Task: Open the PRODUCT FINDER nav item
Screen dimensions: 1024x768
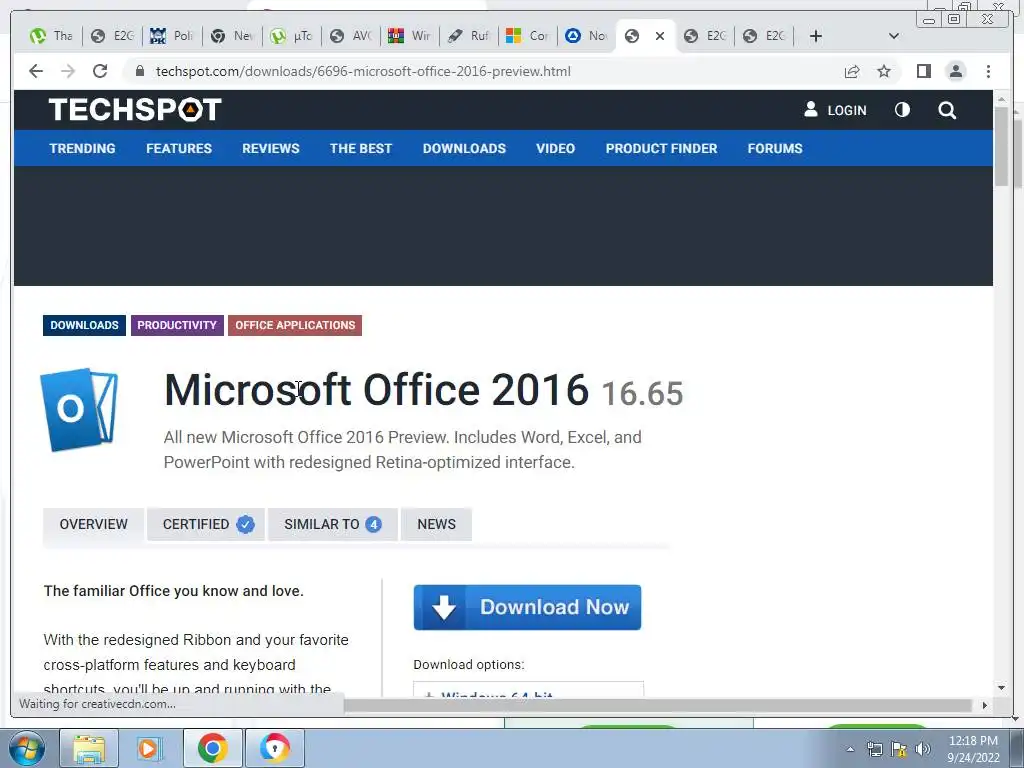Action: 662,148
